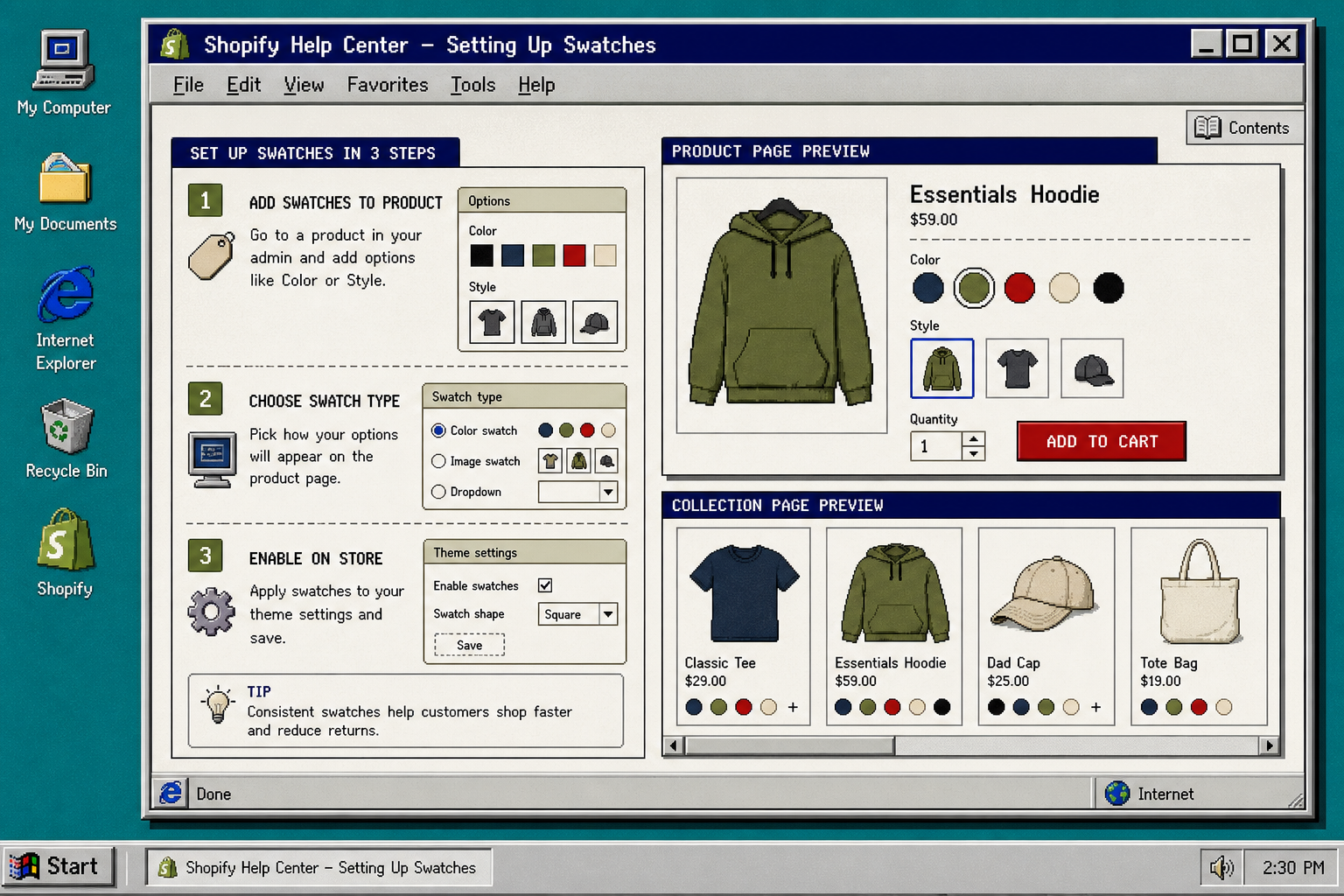Screen dimensions: 1344x896
Task: Click the hoodie image swatch thumbnail icon
Action: (578, 460)
